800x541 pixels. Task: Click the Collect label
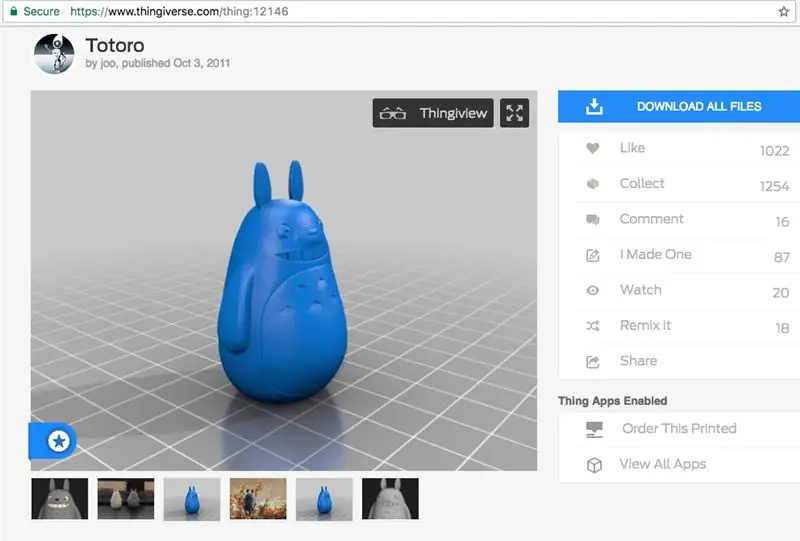coord(642,183)
